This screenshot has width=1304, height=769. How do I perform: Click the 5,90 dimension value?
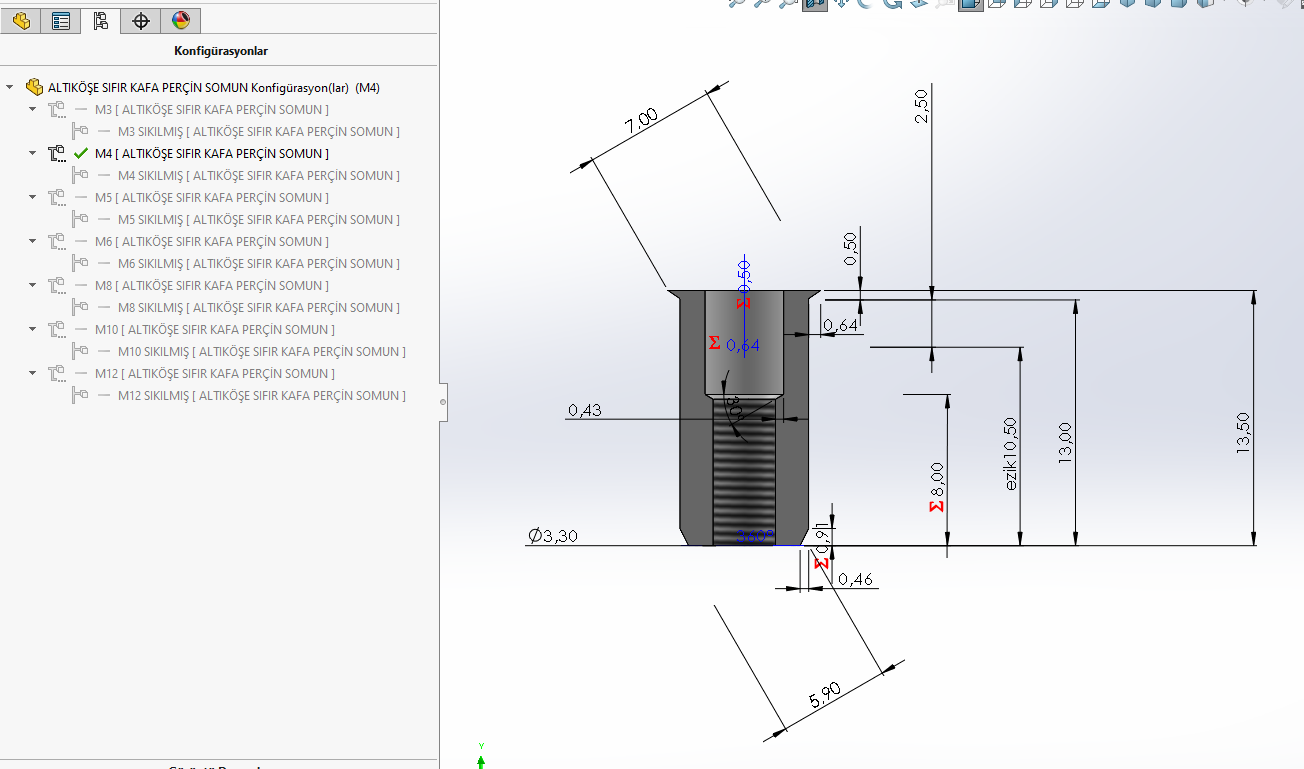pos(824,695)
